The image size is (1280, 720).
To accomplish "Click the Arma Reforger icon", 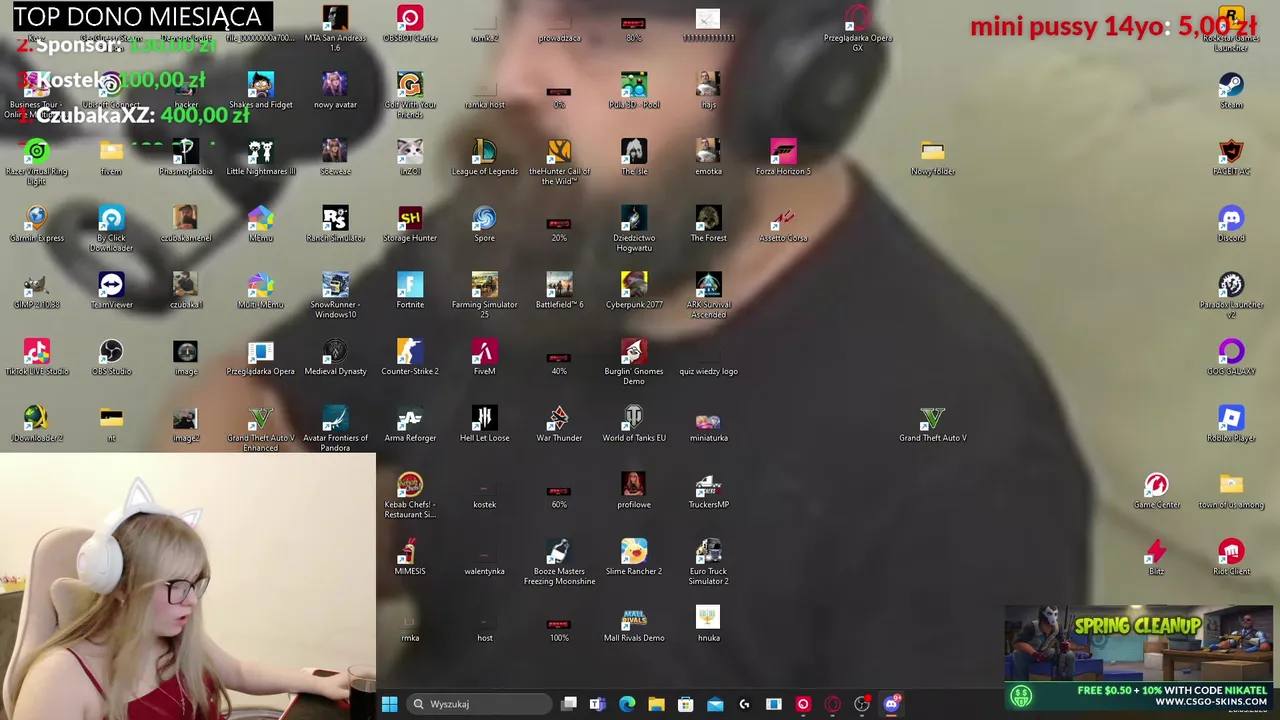I will [410, 418].
